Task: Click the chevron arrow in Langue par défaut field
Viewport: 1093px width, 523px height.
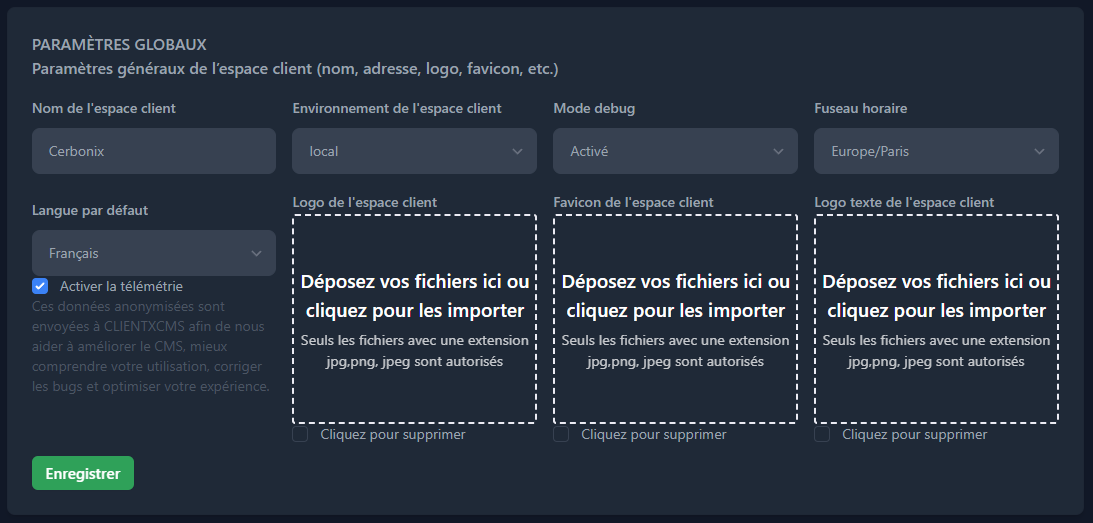Action: pyautogui.click(x=256, y=253)
